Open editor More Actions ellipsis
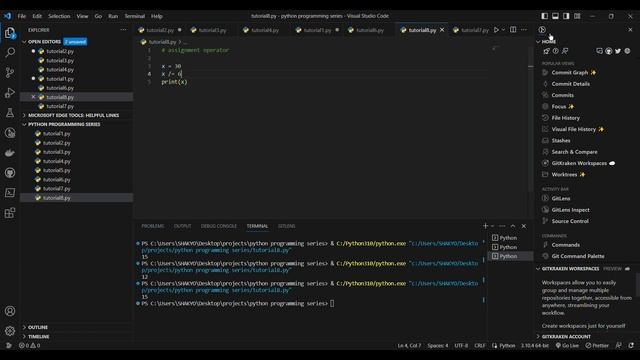This screenshot has width=640, height=360. click(524, 30)
